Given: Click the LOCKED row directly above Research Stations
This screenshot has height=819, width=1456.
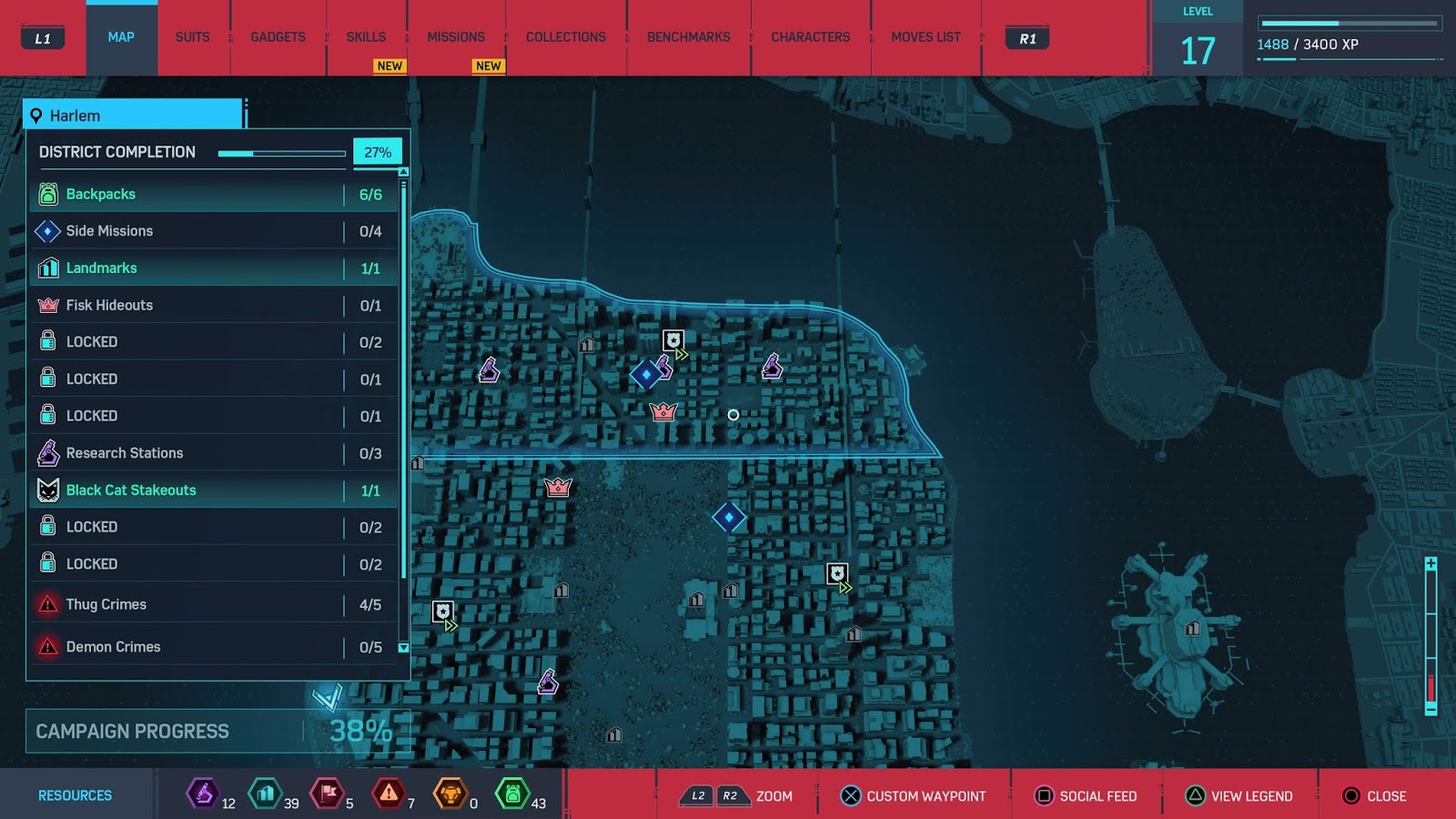Looking at the screenshot, I should pyautogui.click(x=214, y=416).
